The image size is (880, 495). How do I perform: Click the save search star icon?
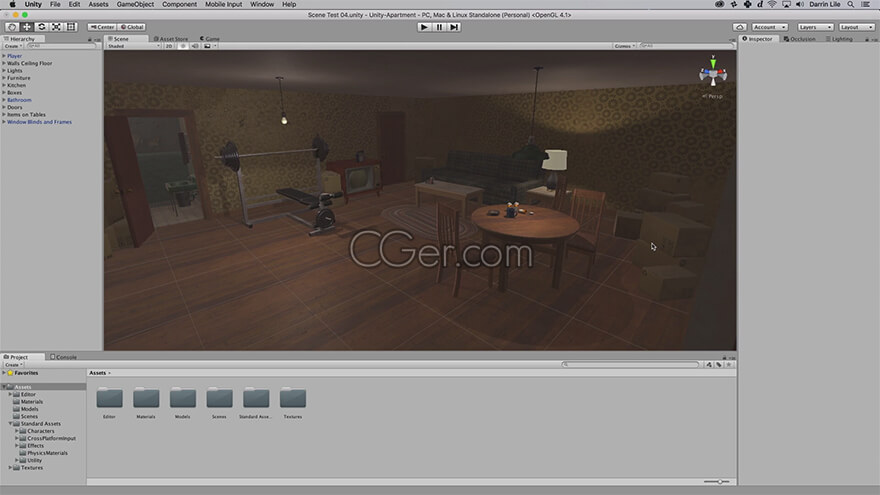point(729,365)
